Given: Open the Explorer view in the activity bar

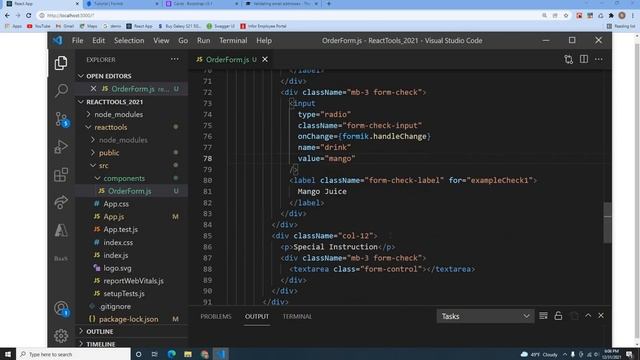Looking at the screenshot, I should [x=61, y=63].
